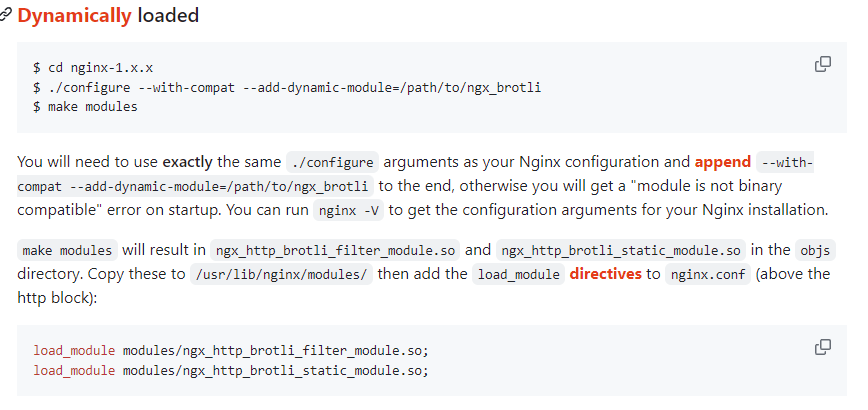
Task: Click the filter_module.so load_module line in code block
Action: [x=231, y=351]
